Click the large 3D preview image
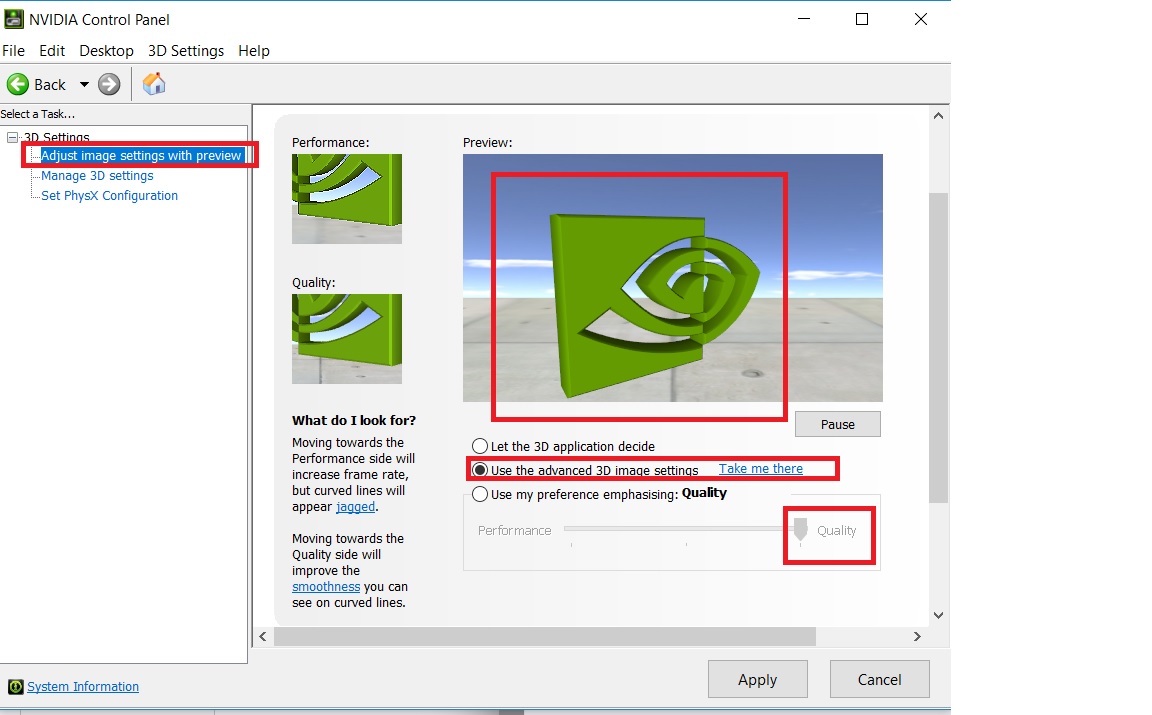The width and height of the screenshot is (1152, 715). pos(672,278)
